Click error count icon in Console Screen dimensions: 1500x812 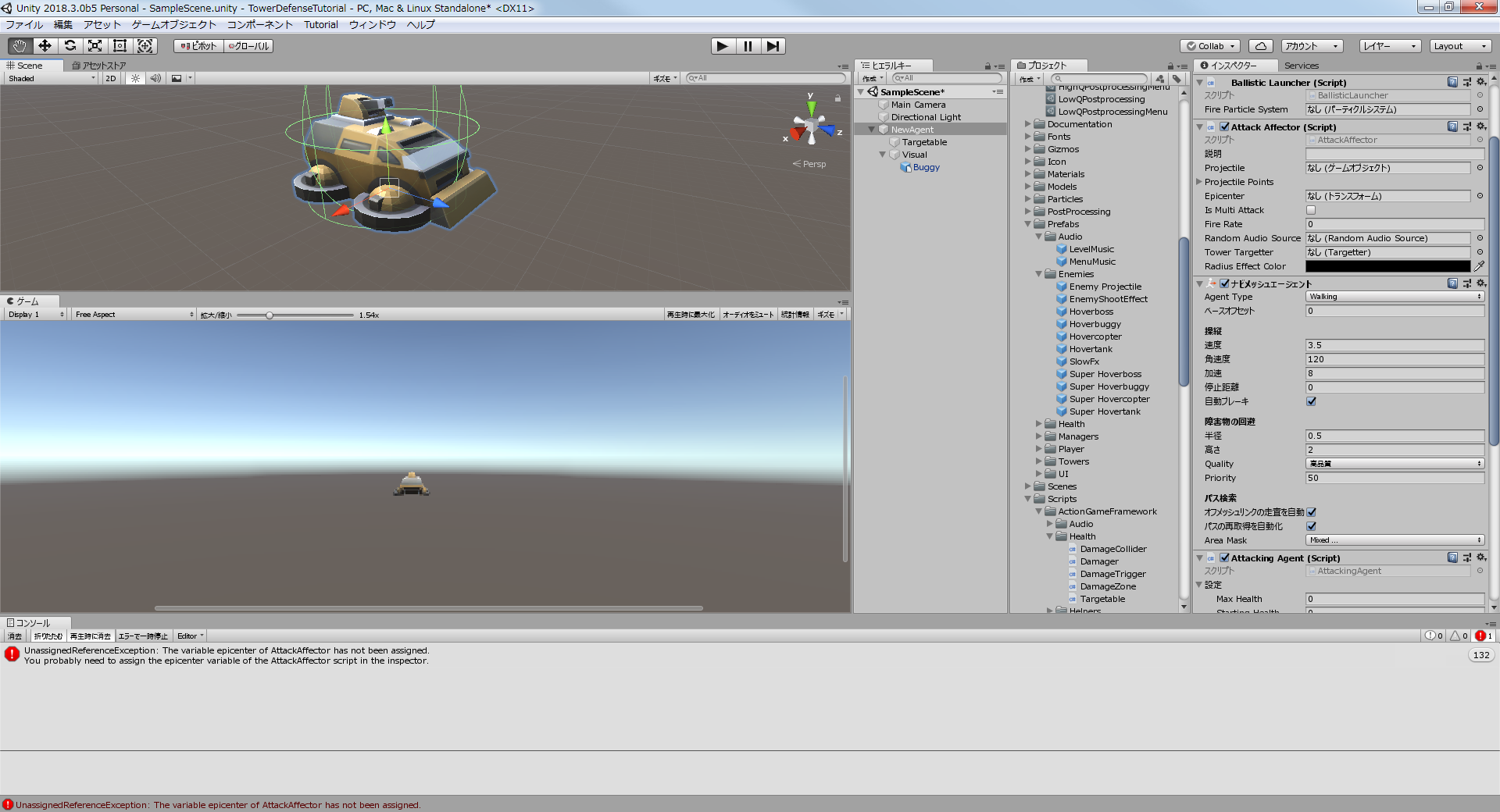(x=1484, y=636)
